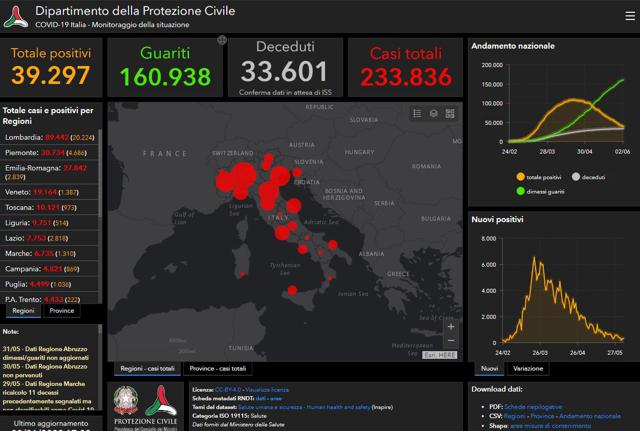Select the Puglia red bubble on map
The height and width of the screenshot is (431, 640).
333,245
